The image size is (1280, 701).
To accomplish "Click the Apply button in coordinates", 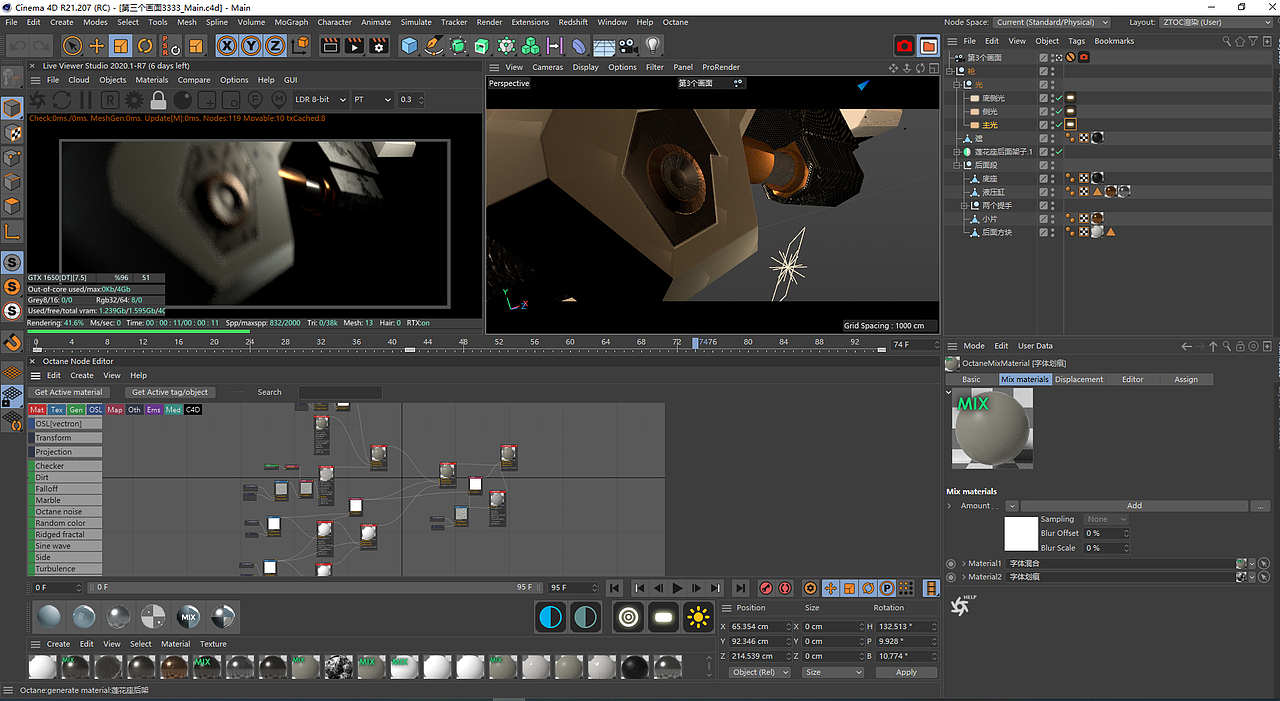I will [x=906, y=672].
